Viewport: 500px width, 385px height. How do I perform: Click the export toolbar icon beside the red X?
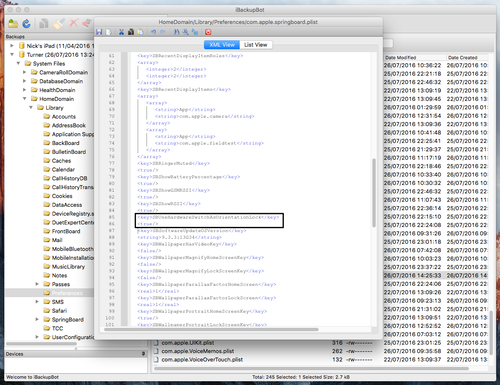[x=87, y=23]
